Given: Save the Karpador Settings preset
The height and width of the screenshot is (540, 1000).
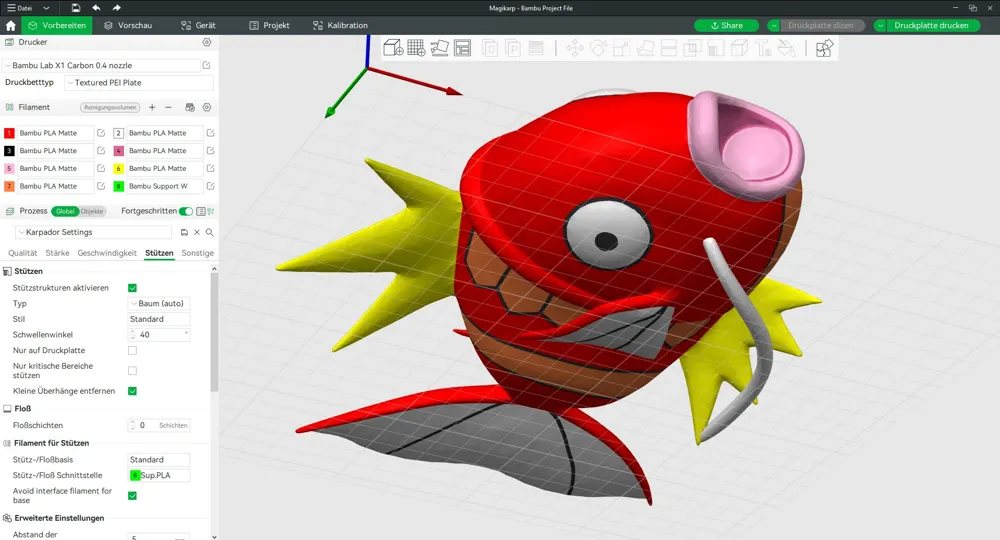Looking at the screenshot, I should pyautogui.click(x=184, y=232).
